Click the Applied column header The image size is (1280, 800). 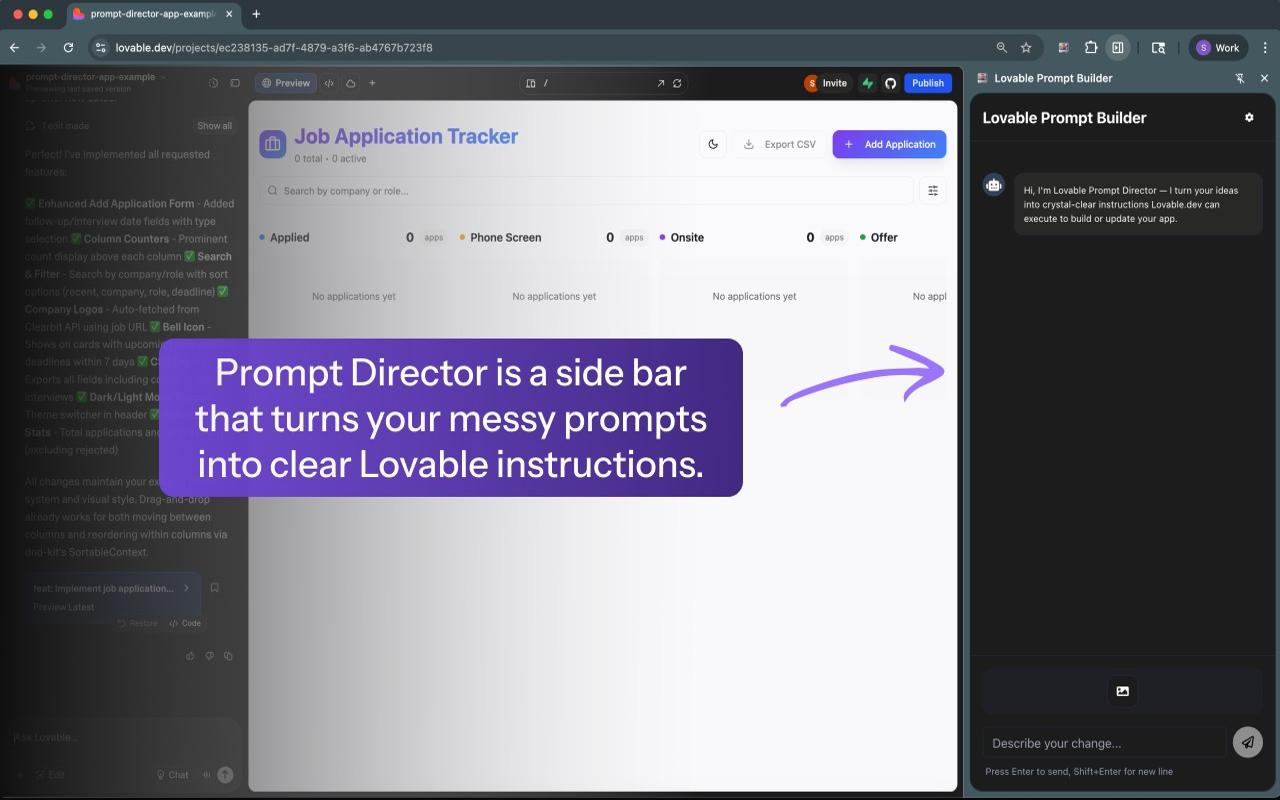pos(289,237)
